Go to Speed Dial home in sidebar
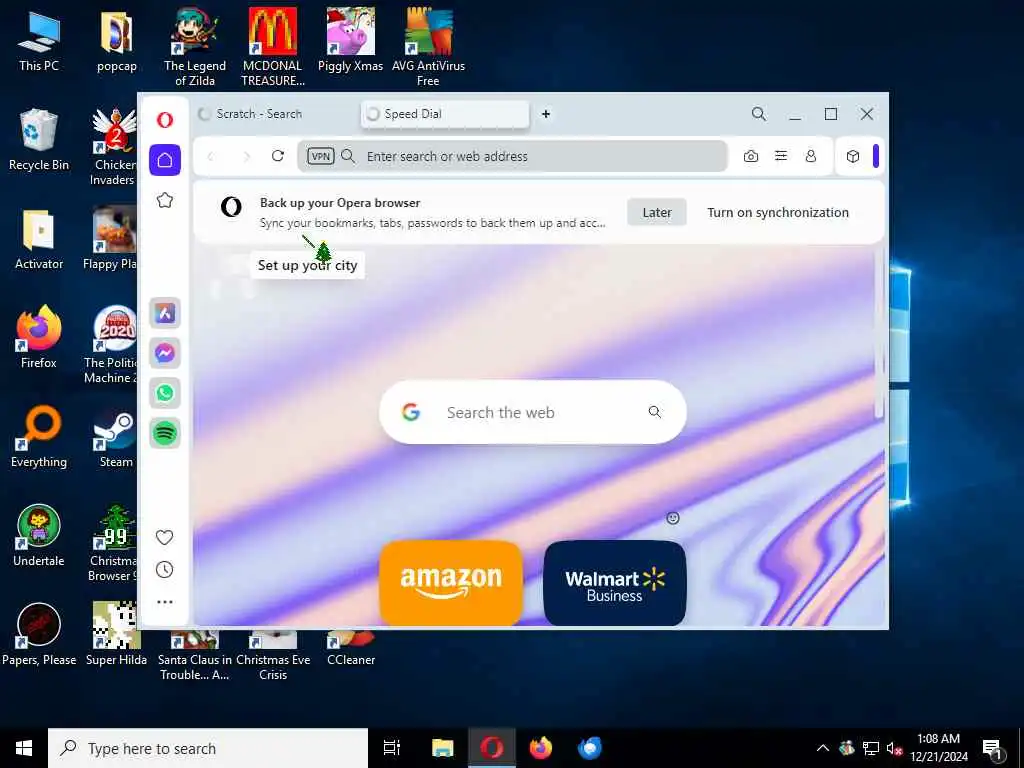Screen dimensions: 1024x768 click(165, 160)
